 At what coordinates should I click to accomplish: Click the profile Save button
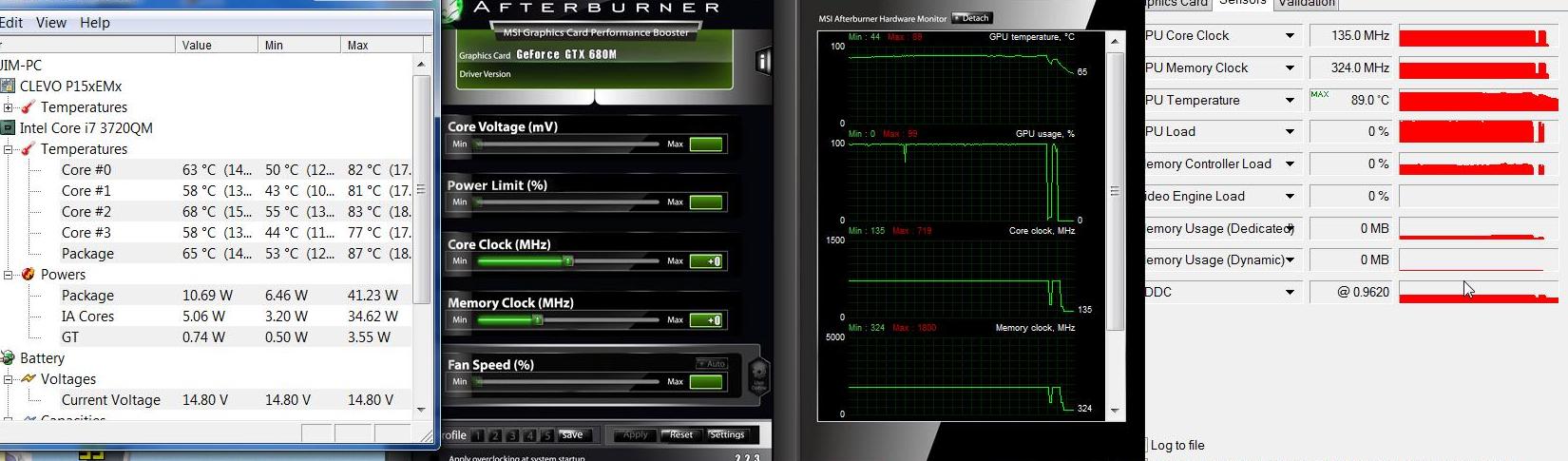pyautogui.click(x=572, y=434)
